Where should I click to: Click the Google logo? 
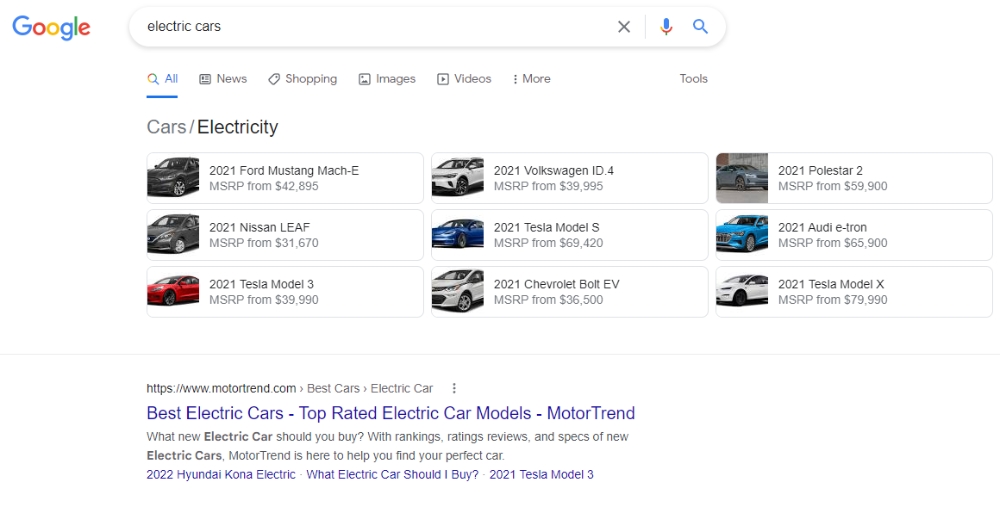[x=51, y=27]
